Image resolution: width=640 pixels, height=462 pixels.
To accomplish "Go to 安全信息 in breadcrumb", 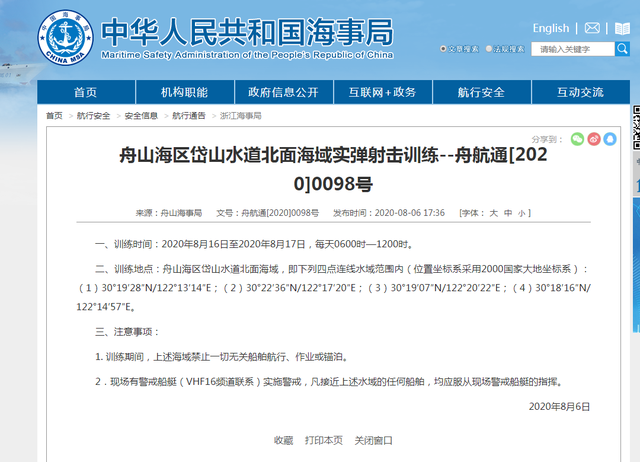I will pos(141,116).
